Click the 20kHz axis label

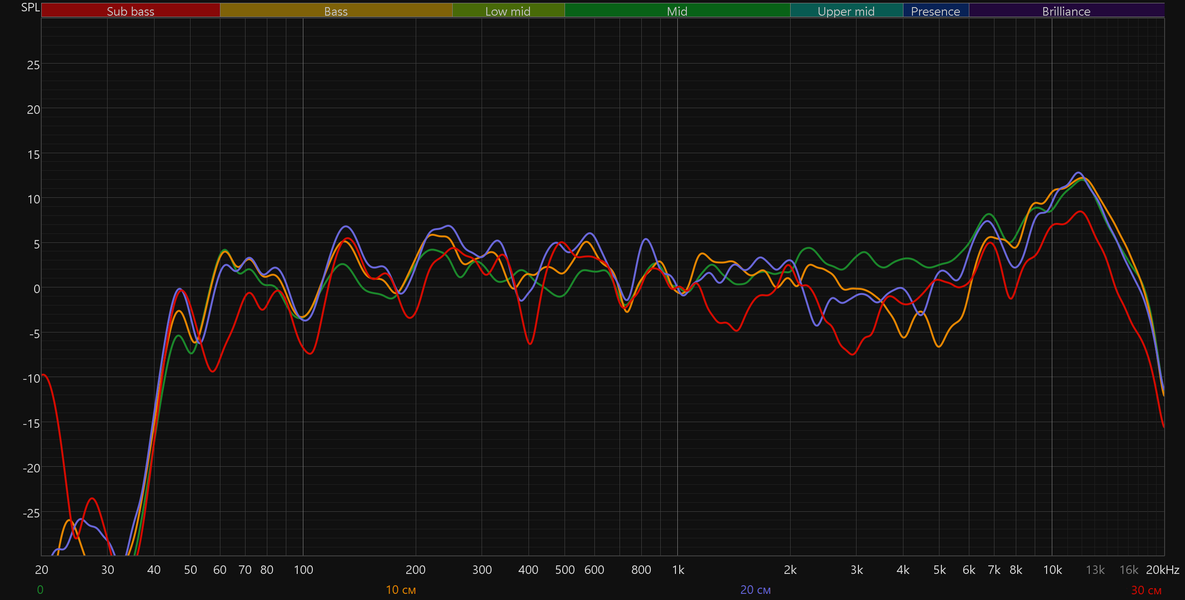coord(1162,570)
